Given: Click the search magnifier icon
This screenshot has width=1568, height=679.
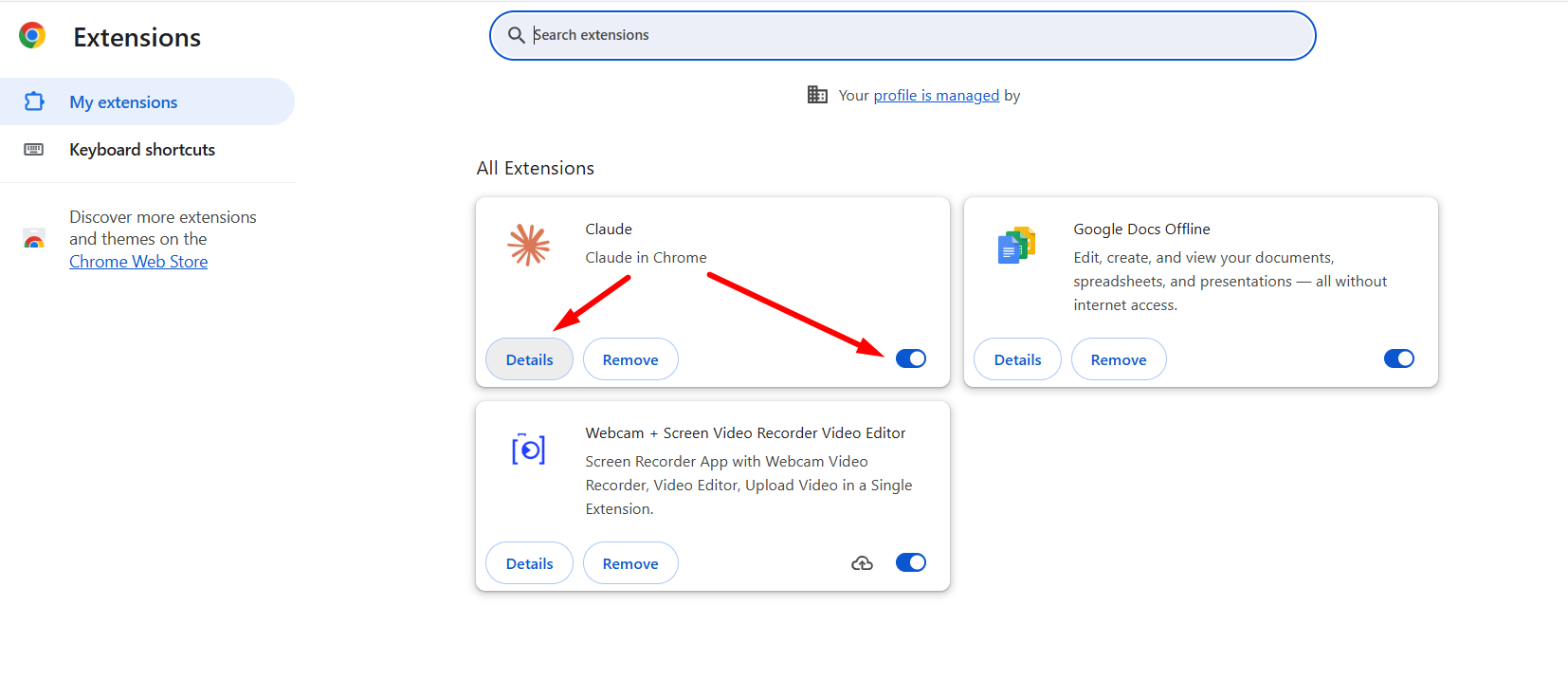Looking at the screenshot, I should 517,35.
